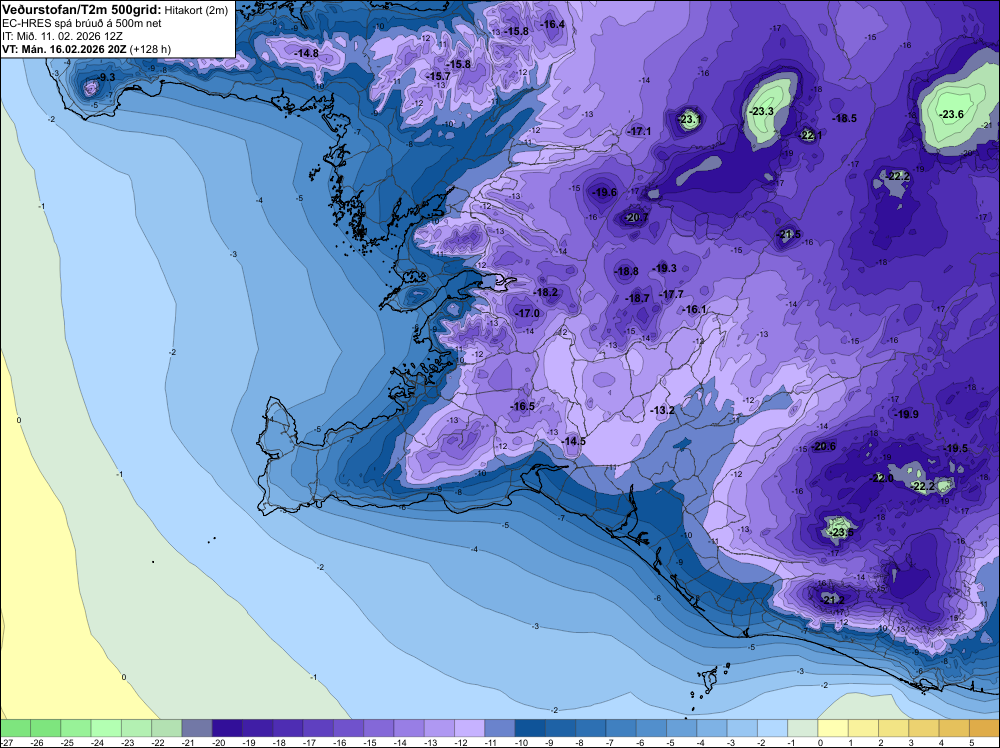Click the -18.7 temperature value

click(637, 298)
